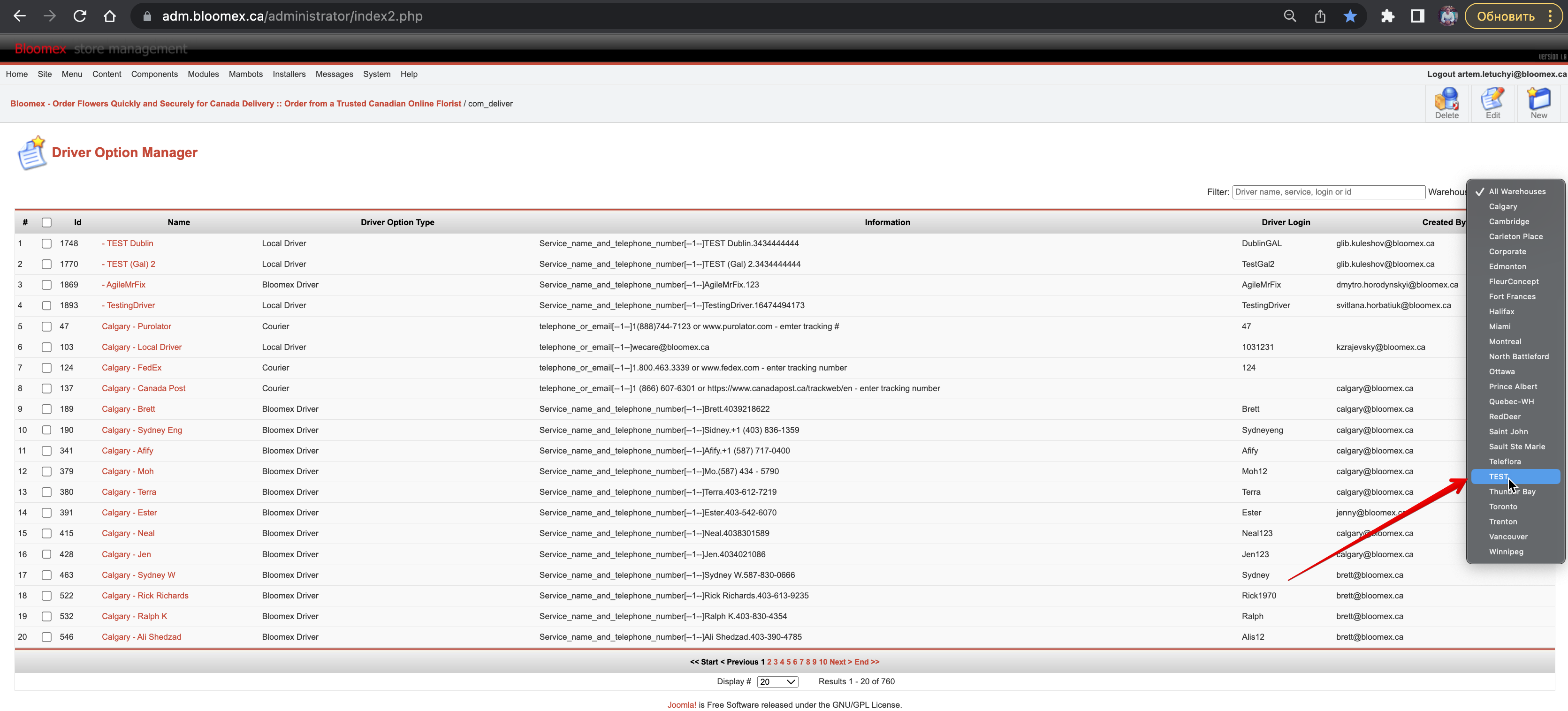The width and height of the screenshot is (1568, 711).
Task: Click the browser forward arrow
Action: (x=49, y=16)
